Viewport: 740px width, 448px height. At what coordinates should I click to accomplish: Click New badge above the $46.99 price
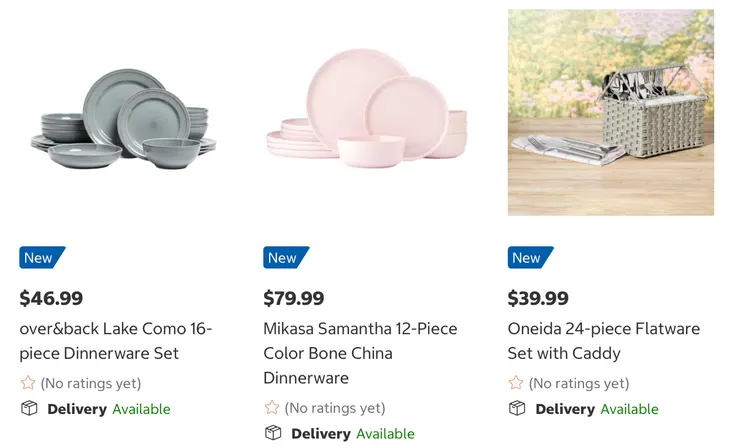41,258
